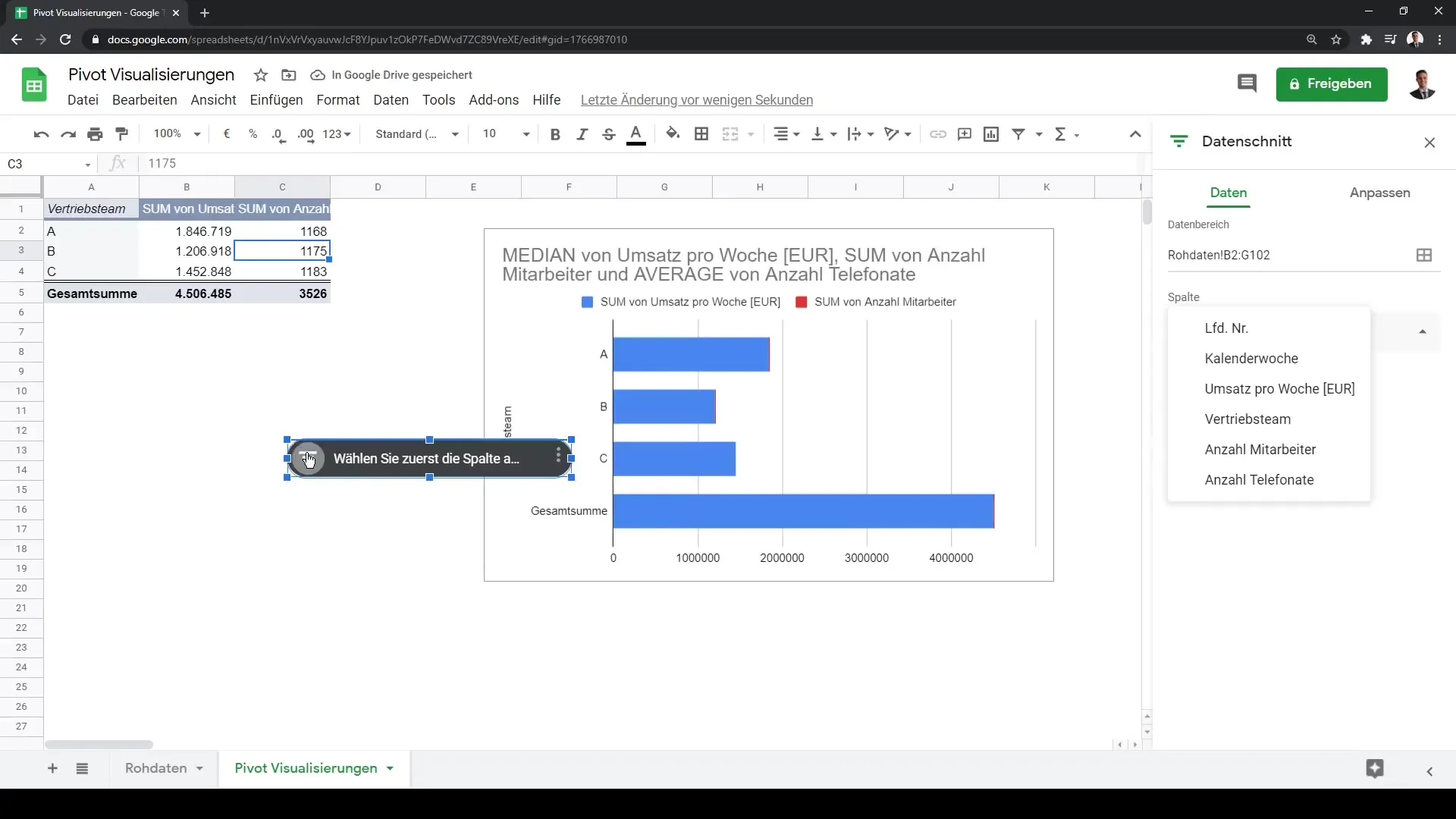Open text wrapping options
1456x819 pixels.
coord(861,134)
